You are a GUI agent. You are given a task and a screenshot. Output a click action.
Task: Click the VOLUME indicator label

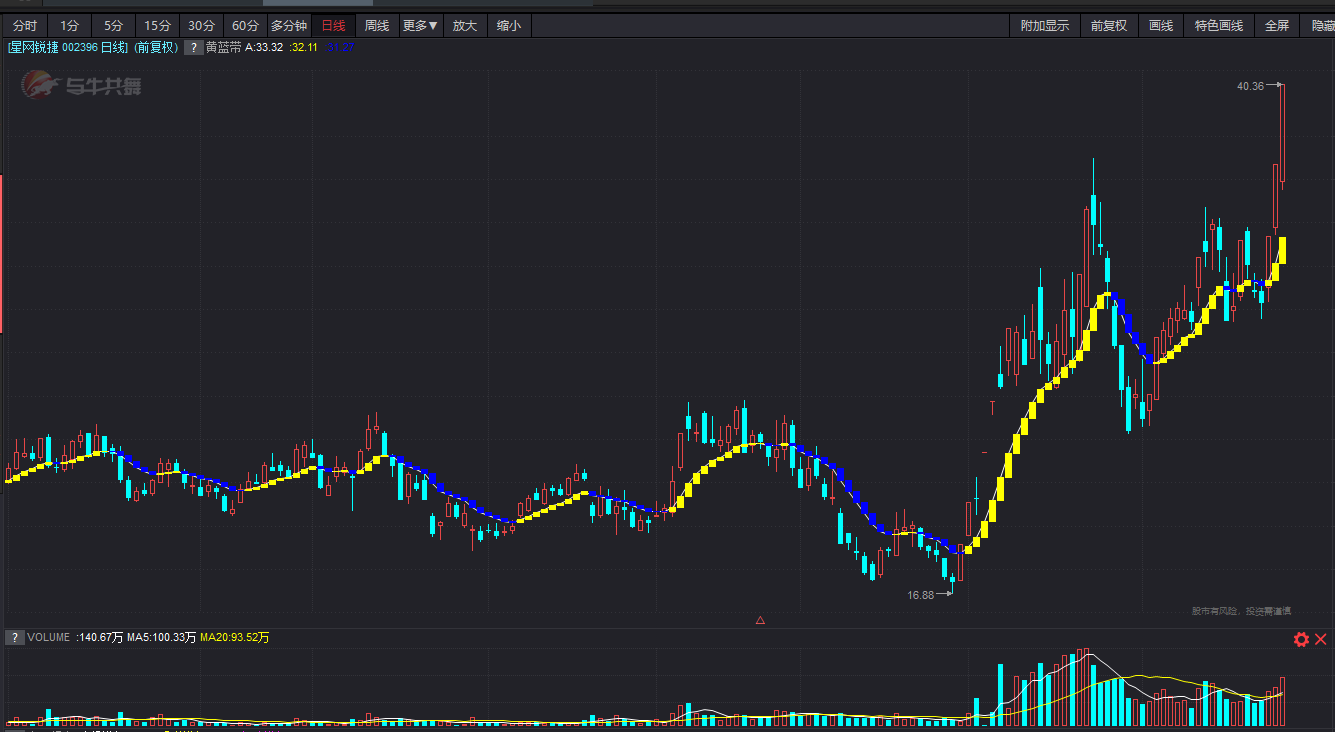[49, 637]
